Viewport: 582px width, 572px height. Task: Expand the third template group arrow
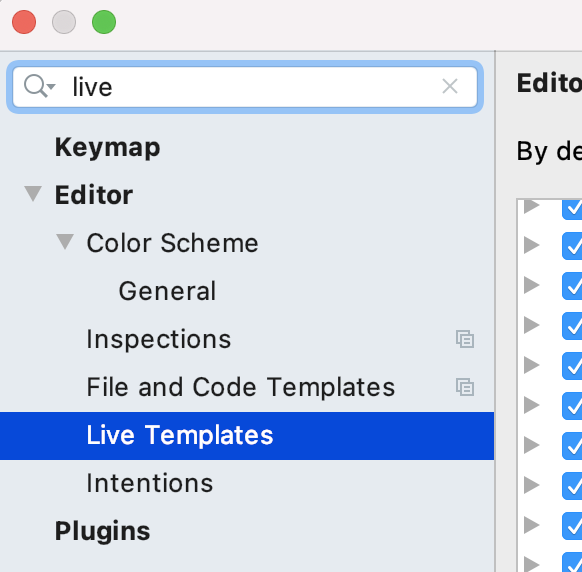pos(532,285)
